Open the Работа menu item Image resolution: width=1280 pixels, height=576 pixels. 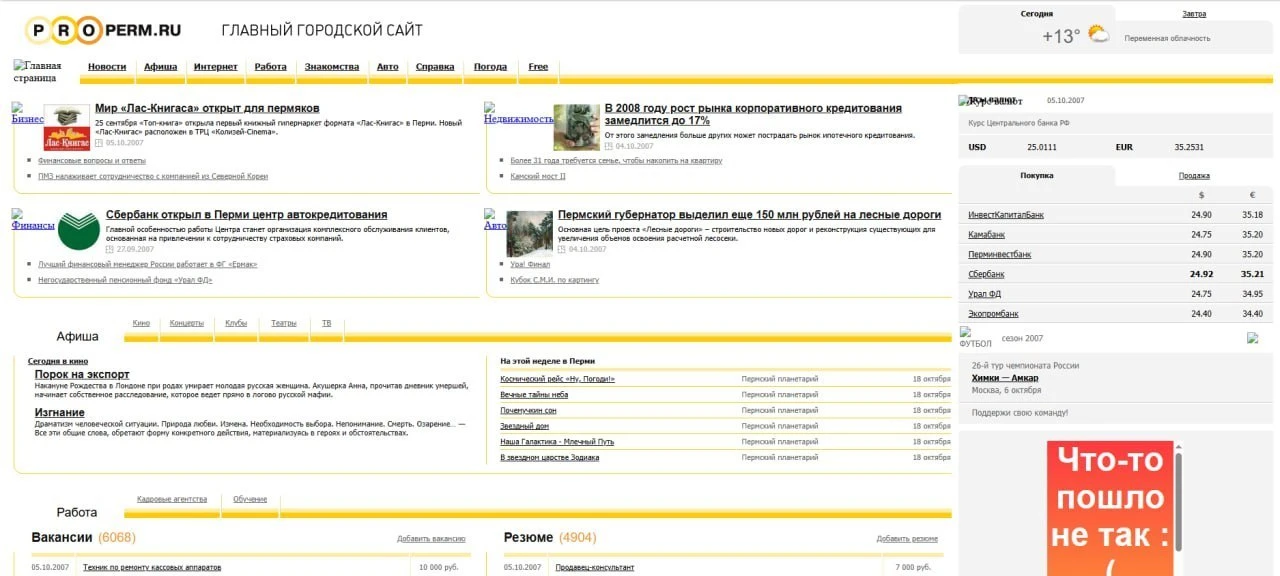[271, 67]
